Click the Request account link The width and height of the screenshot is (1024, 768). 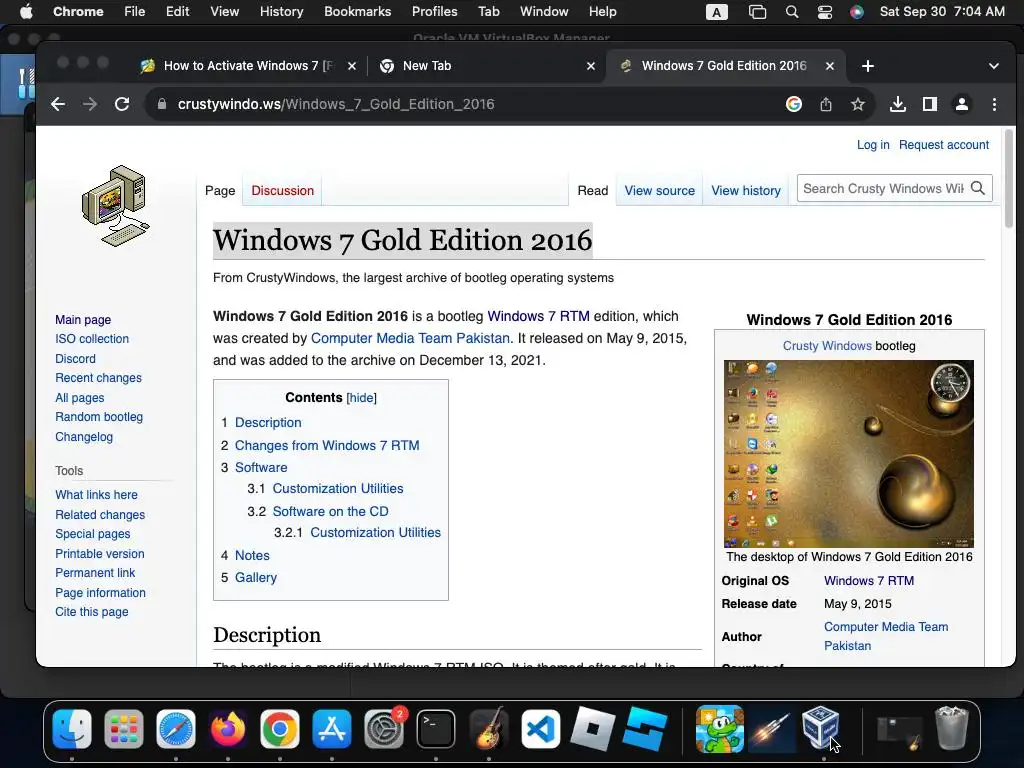[x=944, y=145]
